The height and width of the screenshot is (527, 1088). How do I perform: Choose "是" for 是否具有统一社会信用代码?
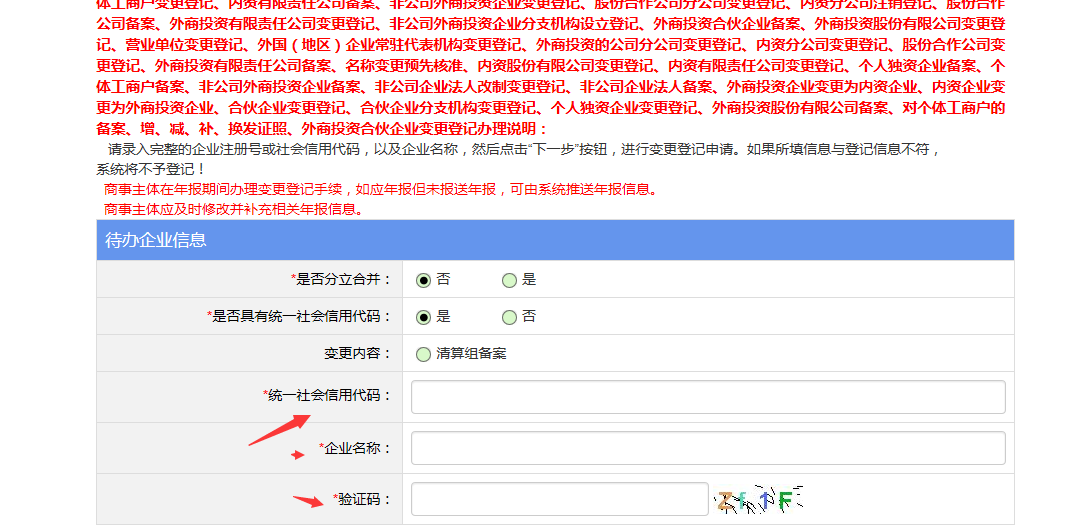[424, 317]
